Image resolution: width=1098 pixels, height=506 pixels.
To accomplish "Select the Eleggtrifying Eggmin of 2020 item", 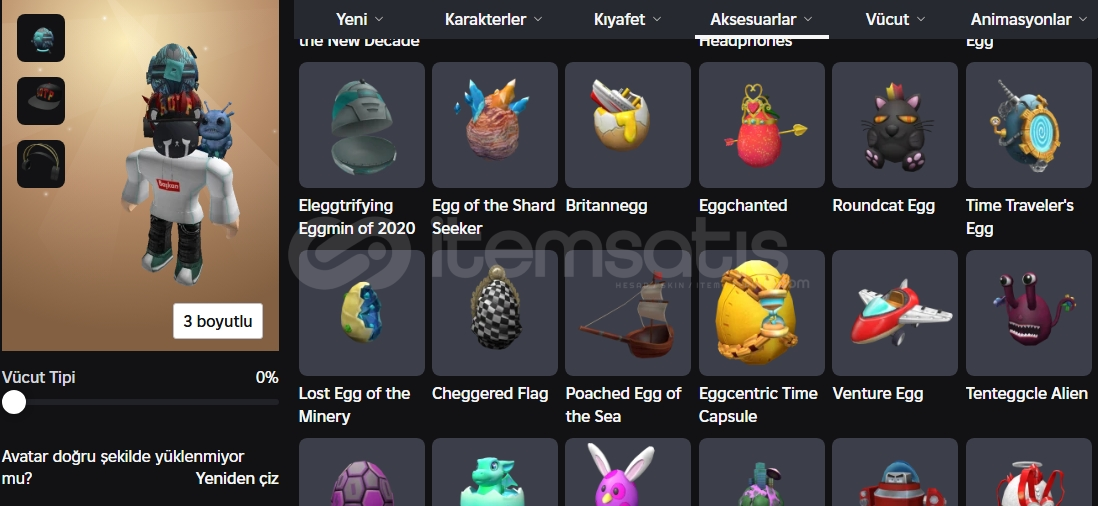I will [361, 125].
